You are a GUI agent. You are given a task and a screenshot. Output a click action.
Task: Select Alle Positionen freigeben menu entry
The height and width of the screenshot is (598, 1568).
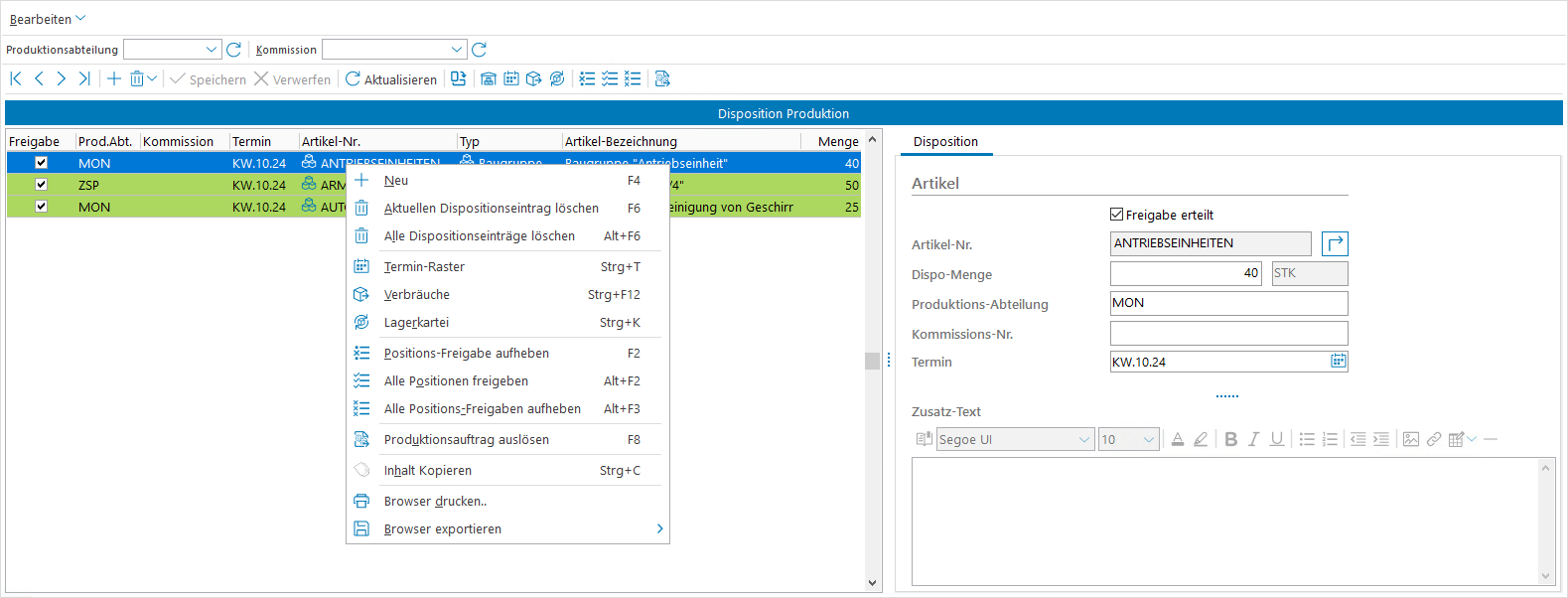456,380
